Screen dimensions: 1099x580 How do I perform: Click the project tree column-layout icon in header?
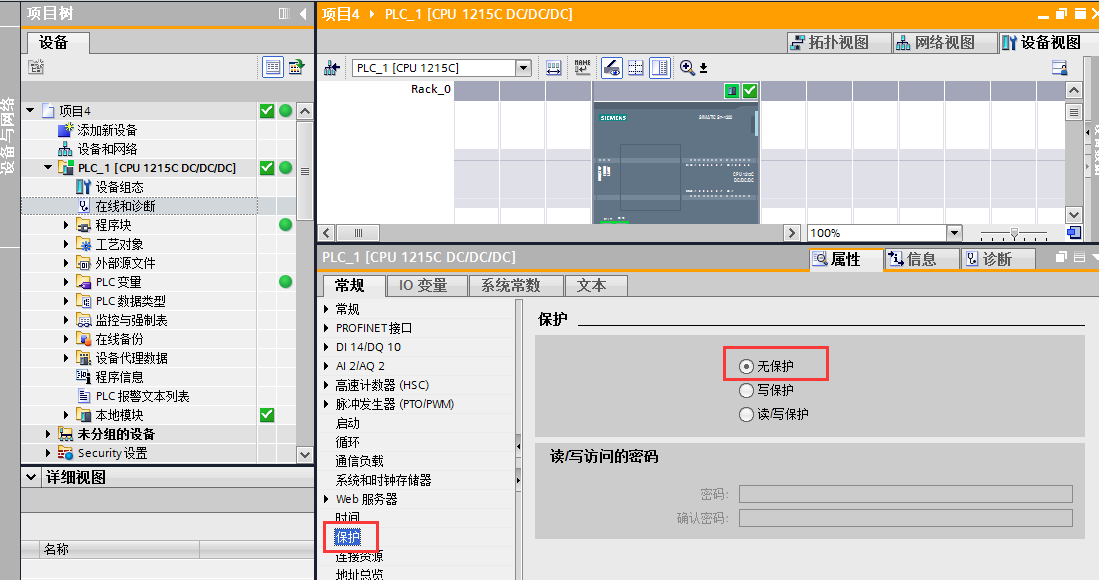pos(284,13)
